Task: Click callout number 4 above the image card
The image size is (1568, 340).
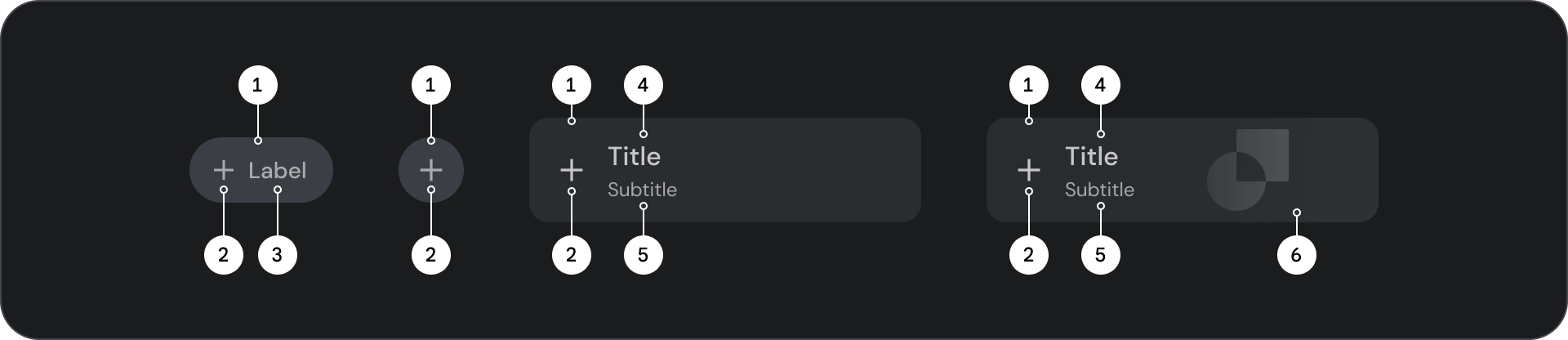Action: pos(1100,85)
